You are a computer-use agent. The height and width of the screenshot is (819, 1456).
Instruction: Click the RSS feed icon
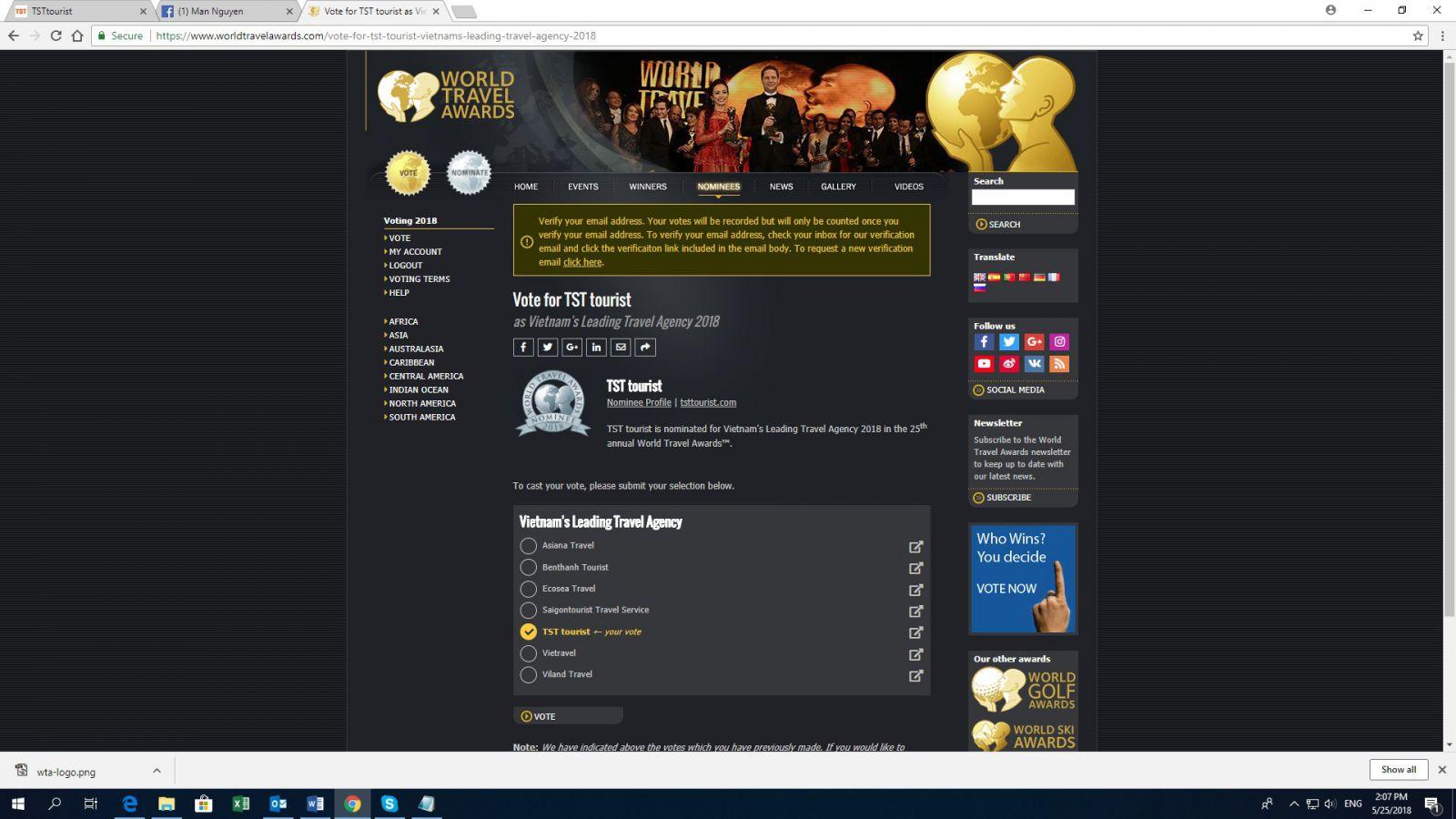click(x=1059, y=364)
